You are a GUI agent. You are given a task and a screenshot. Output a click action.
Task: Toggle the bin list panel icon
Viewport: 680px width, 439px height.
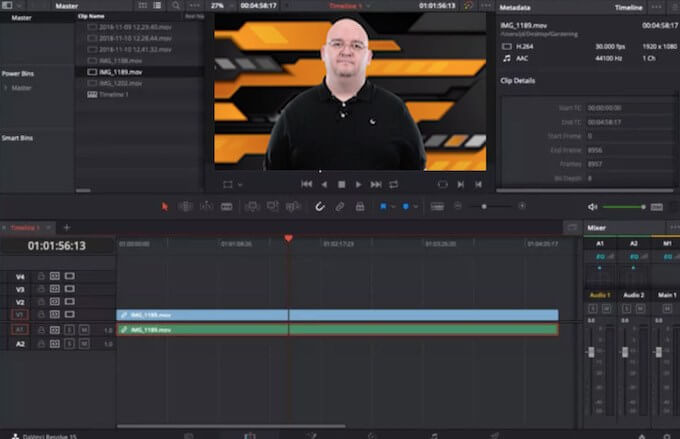coord(7,6)
